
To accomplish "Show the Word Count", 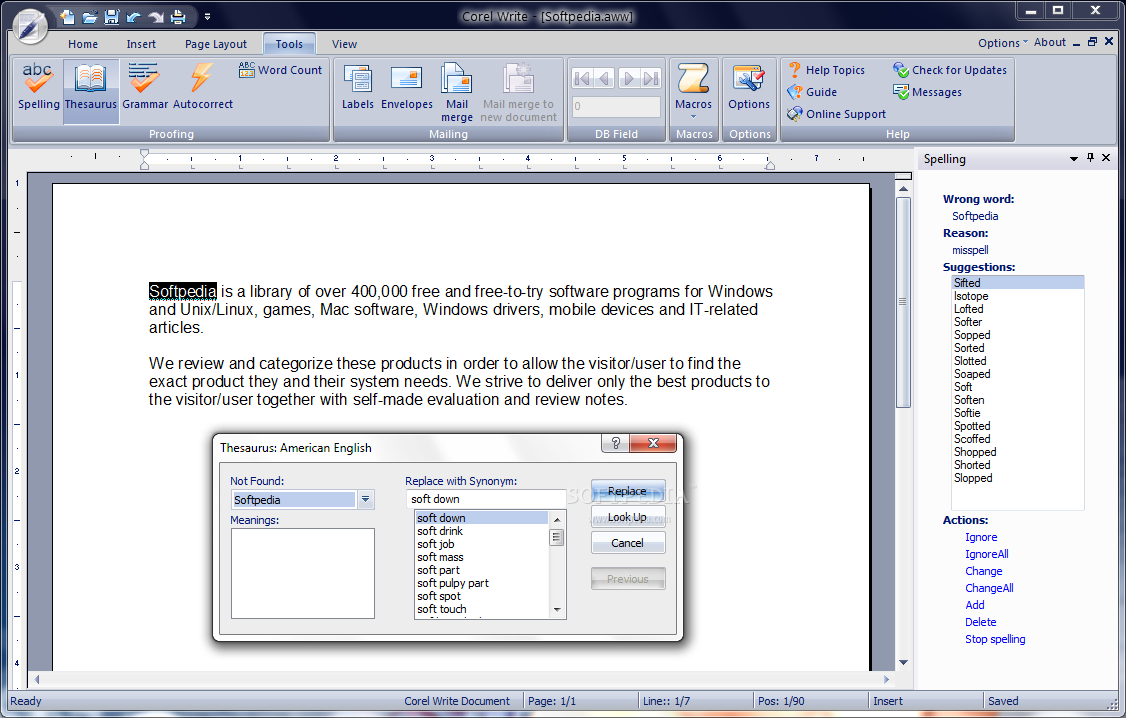I will click(281, 70).
